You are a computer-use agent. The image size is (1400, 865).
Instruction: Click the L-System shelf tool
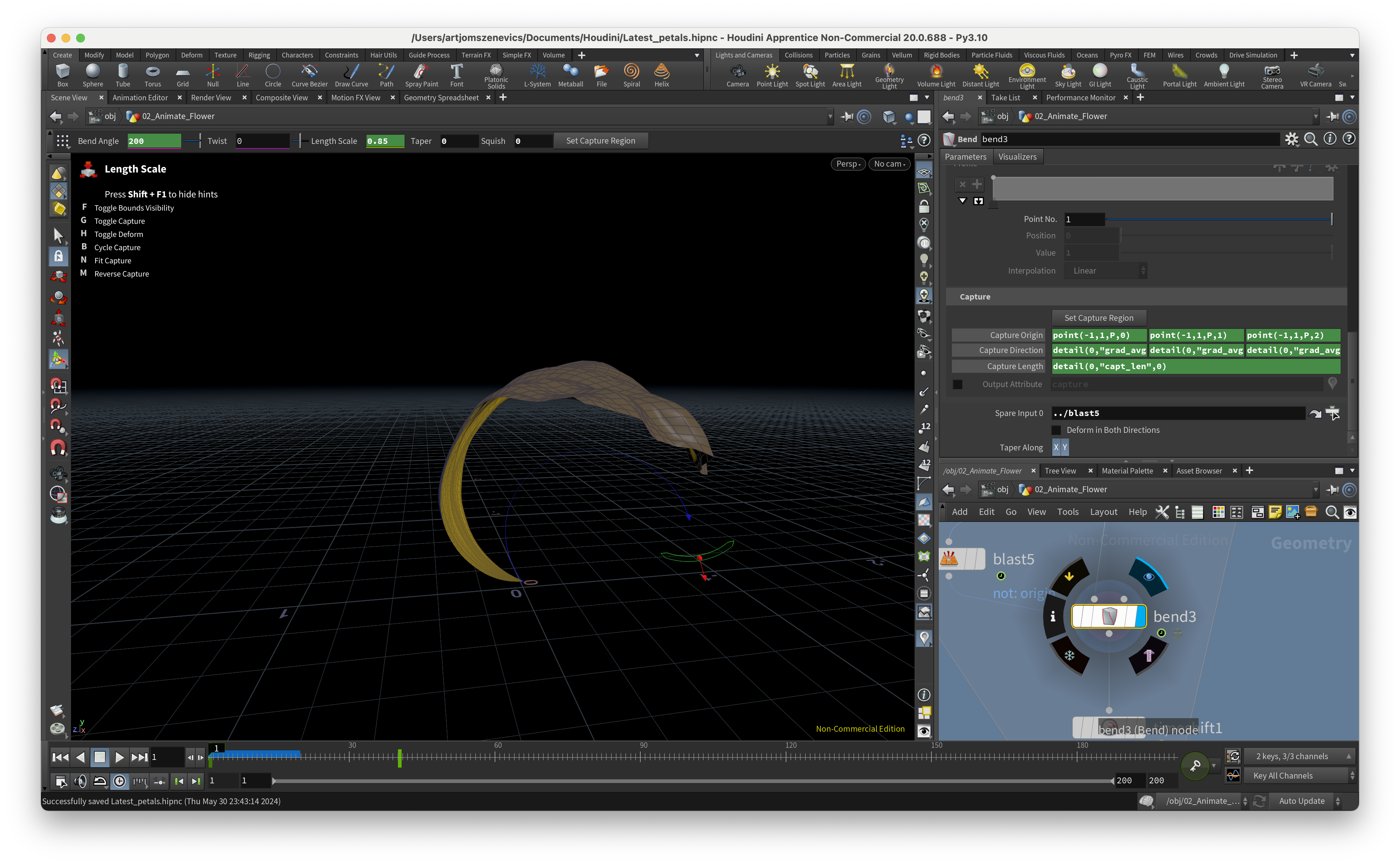(537, 75)
